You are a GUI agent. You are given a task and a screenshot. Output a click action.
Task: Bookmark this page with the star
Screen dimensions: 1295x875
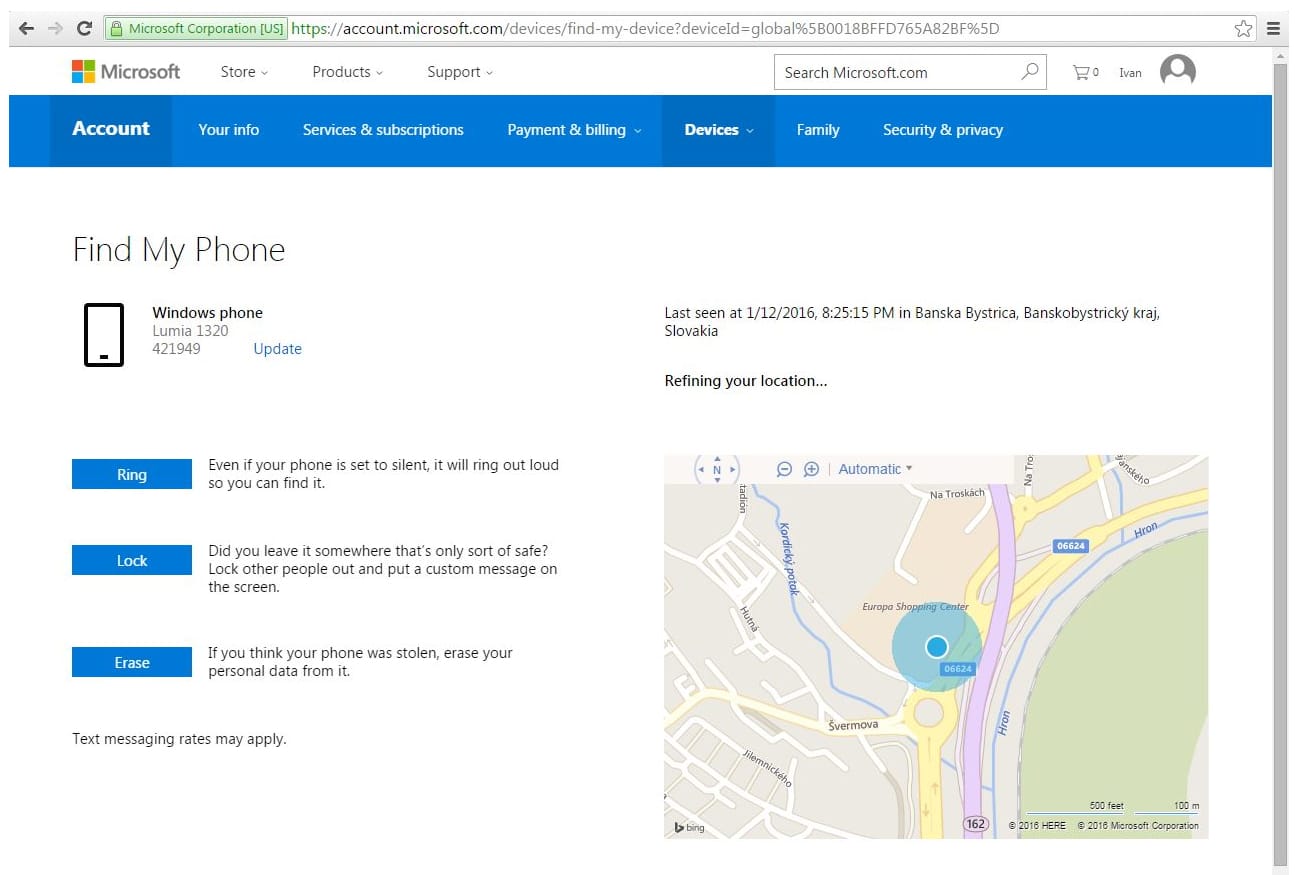[x=1243, y=29]
